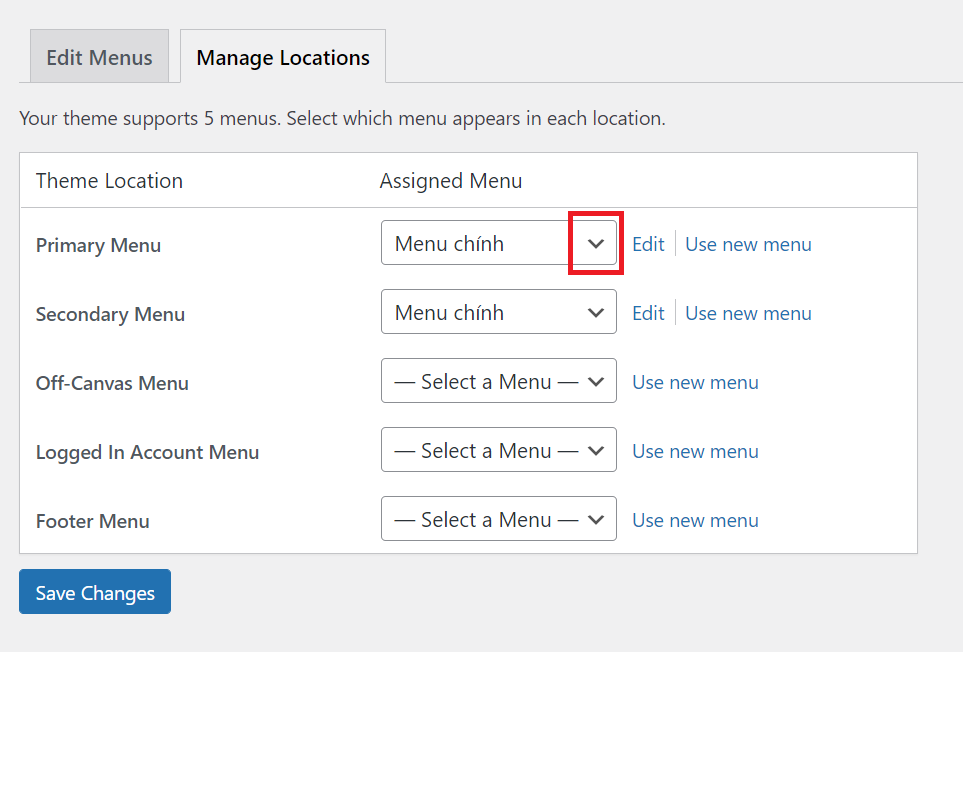Click Use new menu for Footer Menu
963x800 pixels.
pos(695,520)
